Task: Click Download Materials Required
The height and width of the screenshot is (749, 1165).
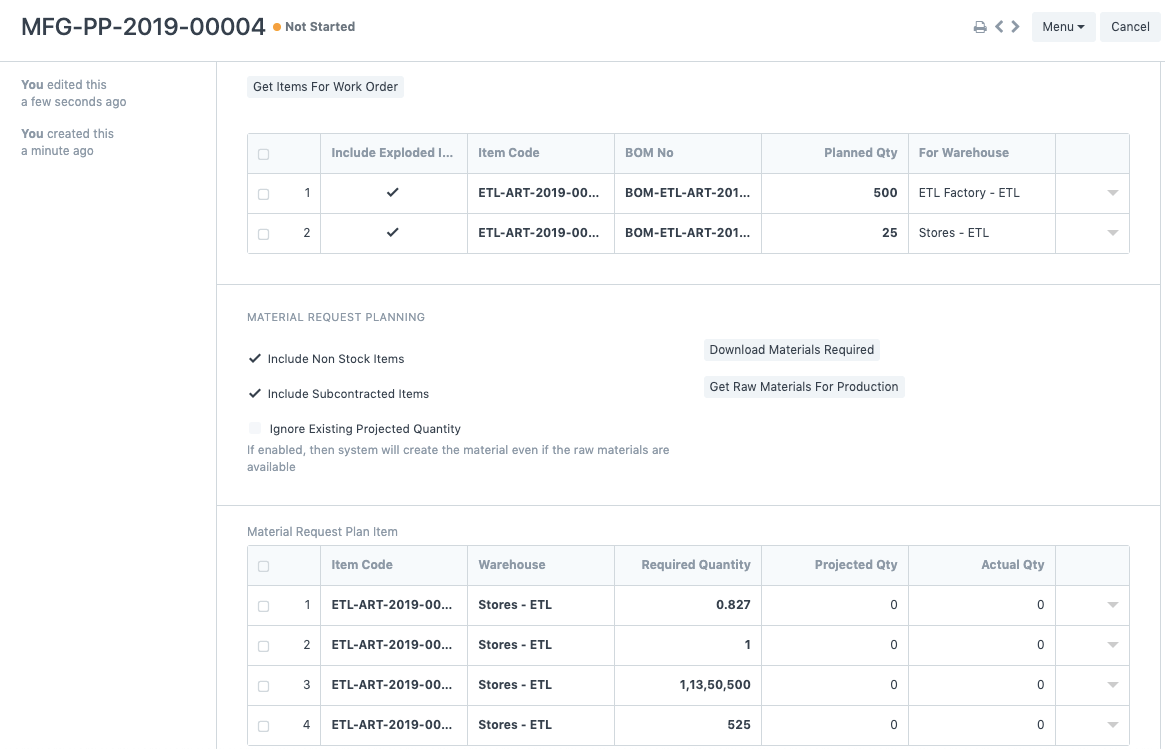Action: pos(791,350)
